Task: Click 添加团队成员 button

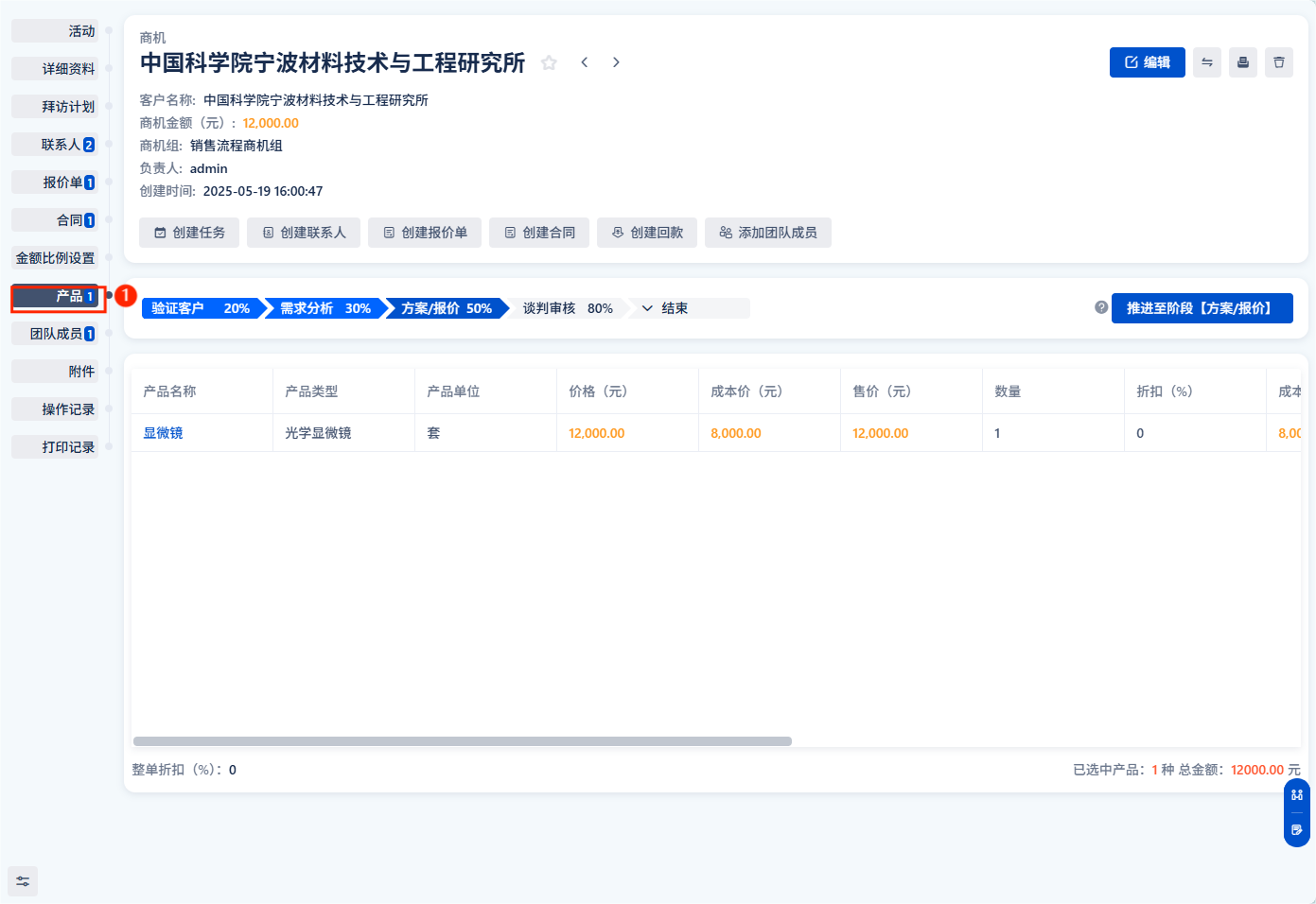Action: 768,233
